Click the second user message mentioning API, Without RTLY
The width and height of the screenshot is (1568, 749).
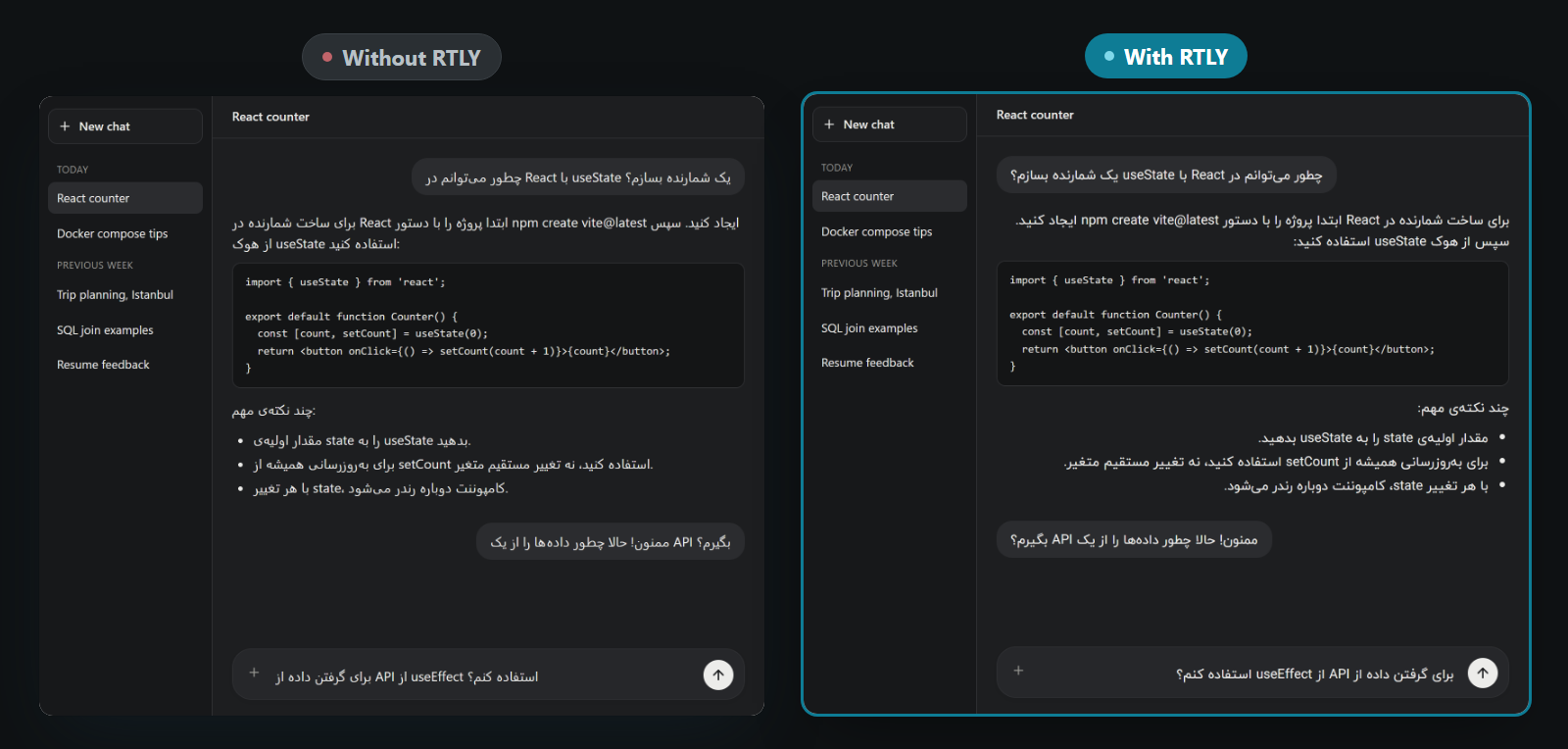[x=611, y=542]
